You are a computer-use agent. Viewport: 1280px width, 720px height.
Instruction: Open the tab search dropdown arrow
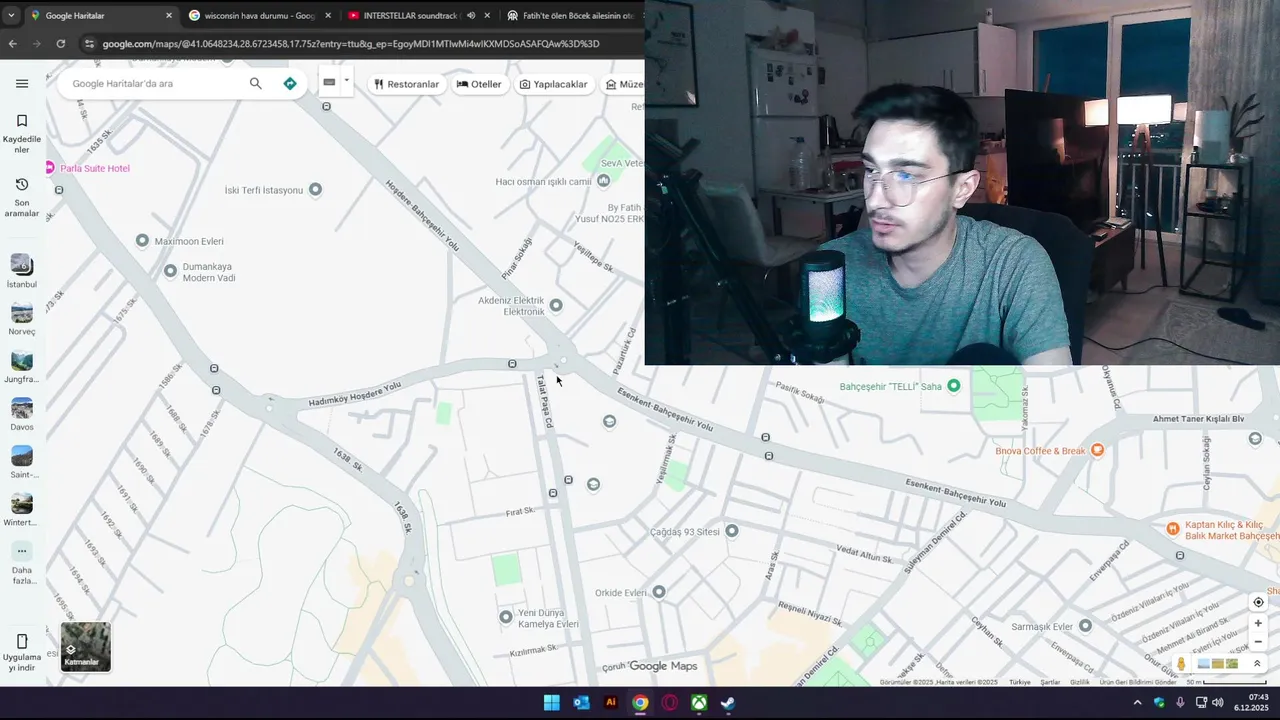pos(11,15)
